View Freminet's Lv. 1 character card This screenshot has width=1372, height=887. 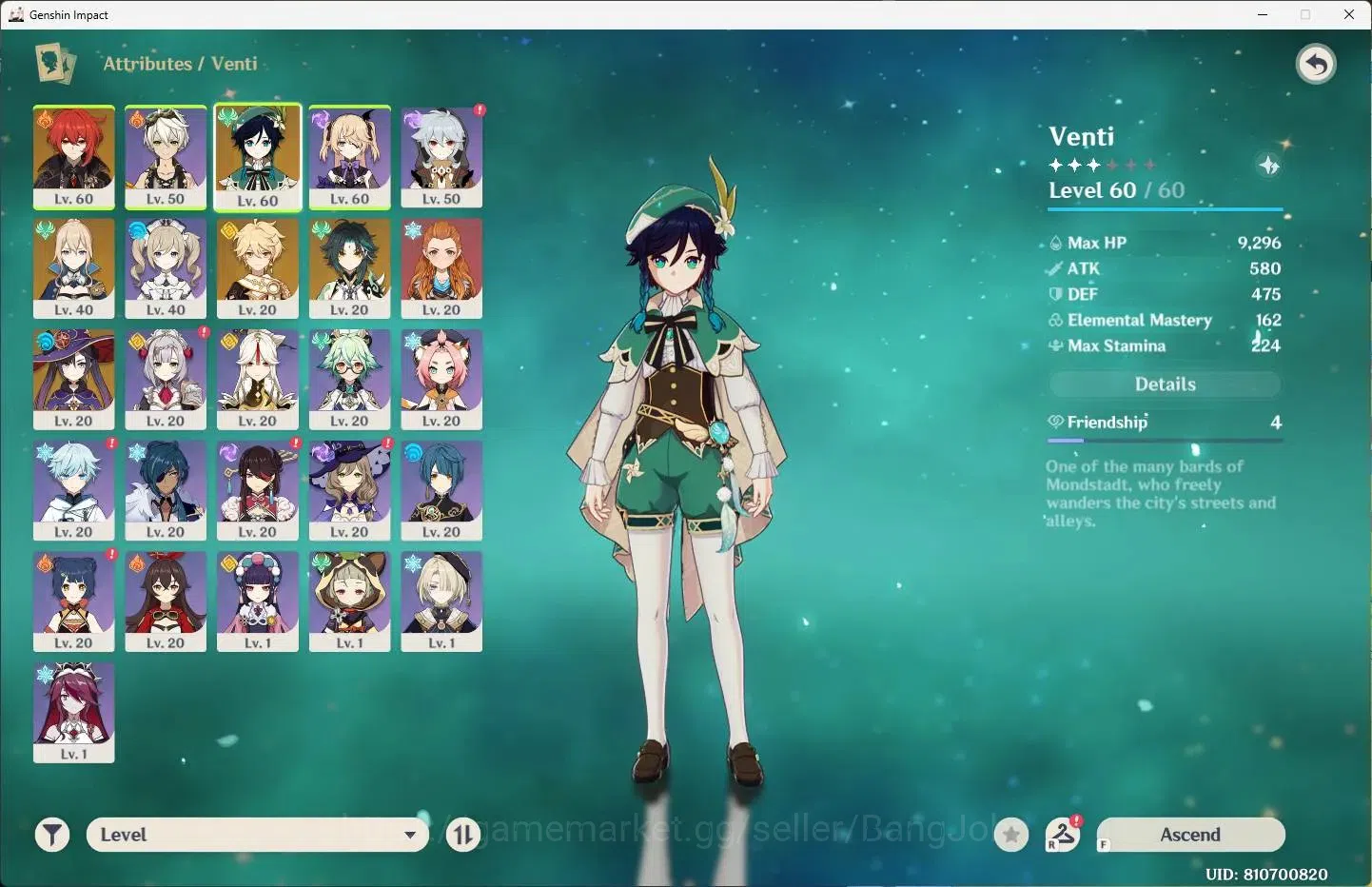pos(441,601)
